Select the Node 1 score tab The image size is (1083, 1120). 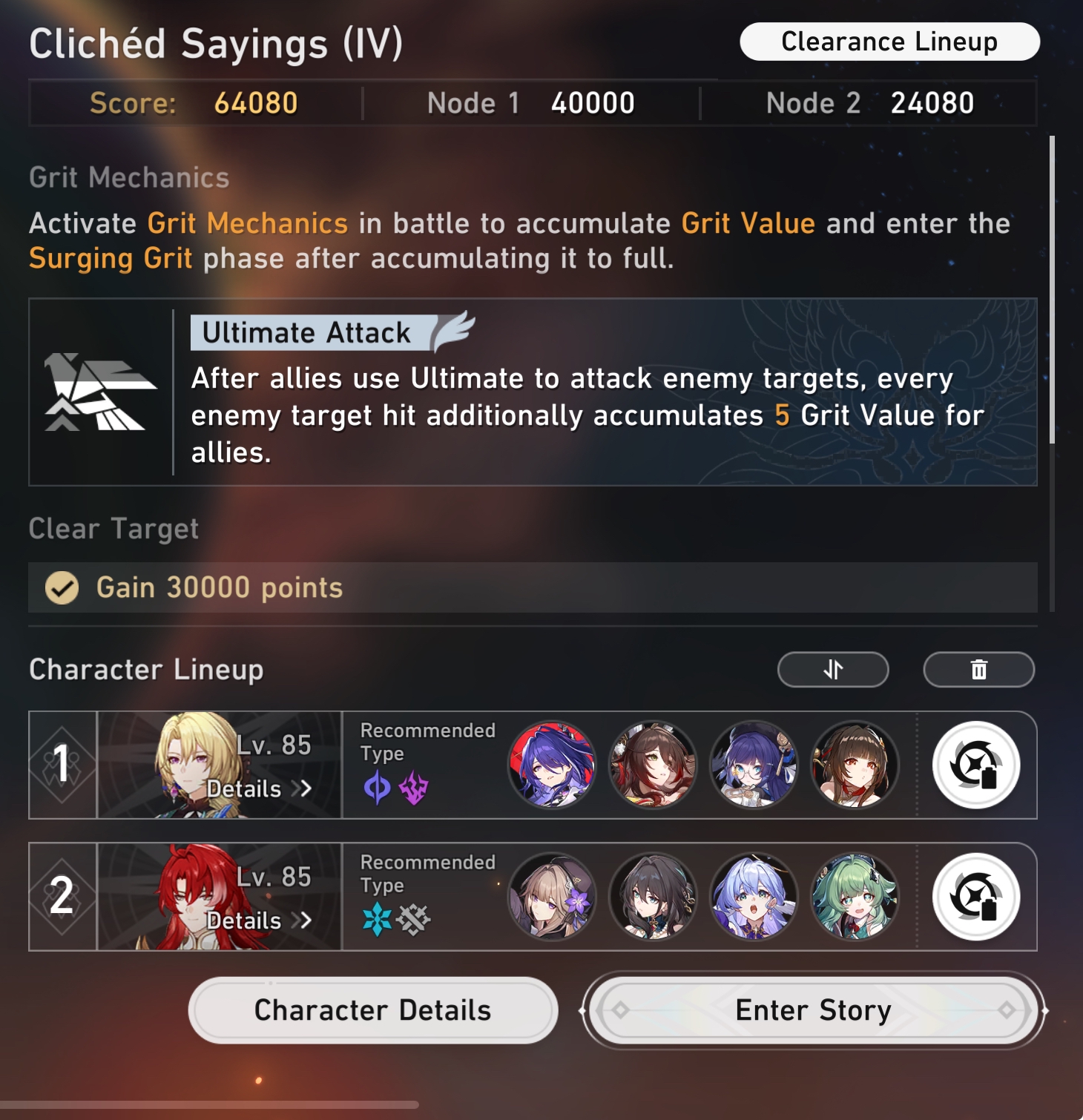[x=531, y=103]
